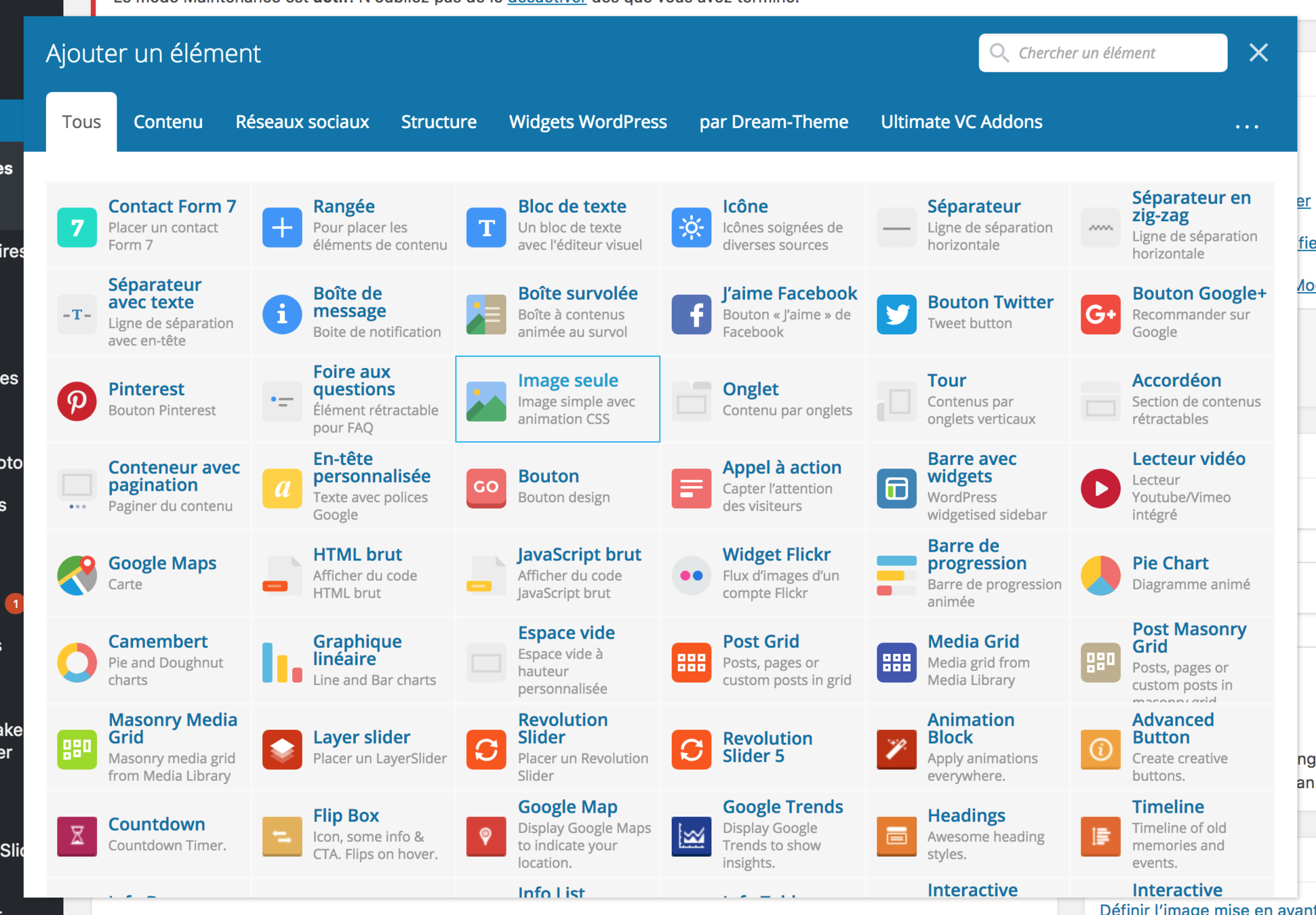1316x915 pixels.
Task: Open the Widgets WordPress tab
Action: 588,122
